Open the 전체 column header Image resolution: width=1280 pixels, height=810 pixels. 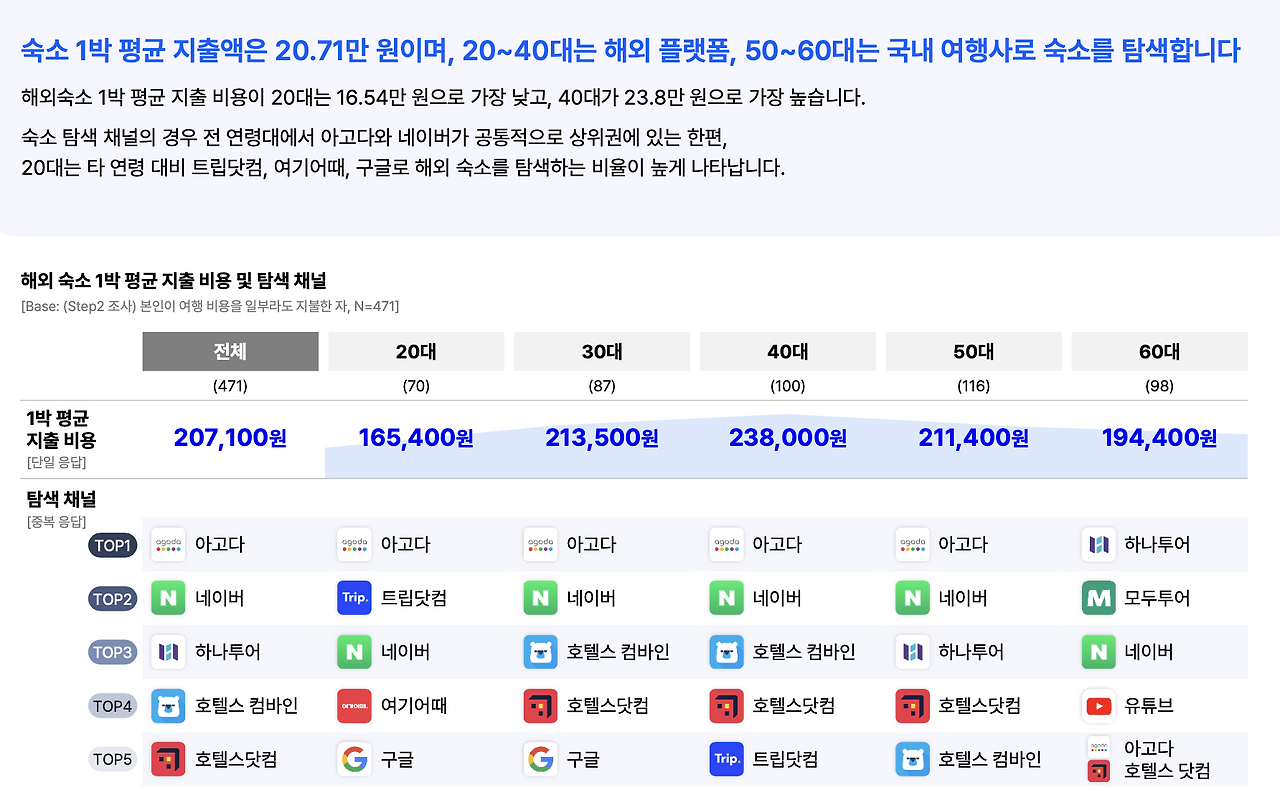[x=230, y=351]
